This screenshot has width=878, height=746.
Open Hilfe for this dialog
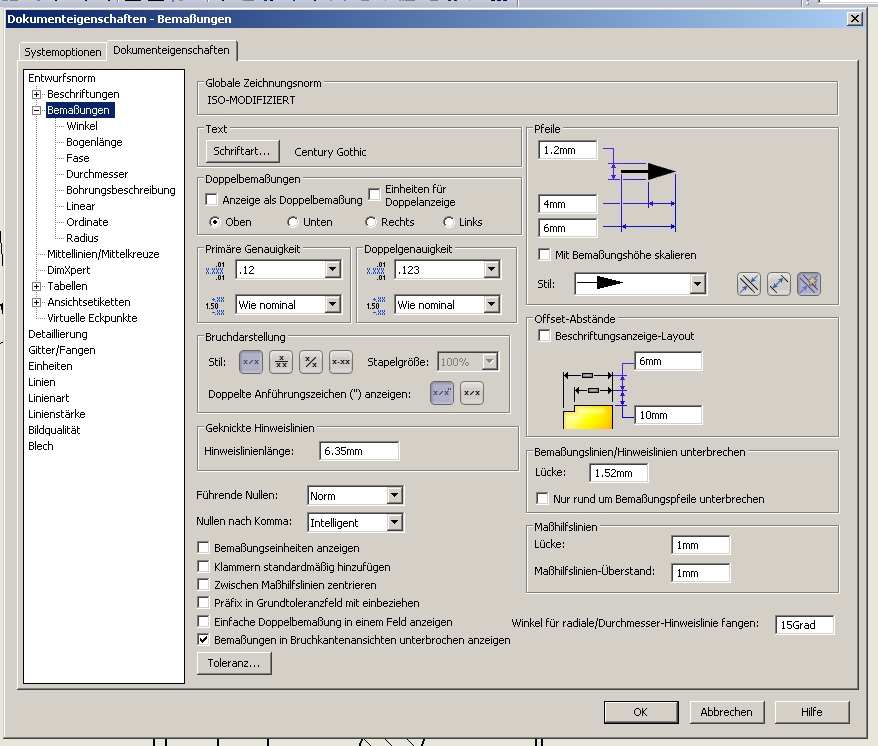(811, 712)
